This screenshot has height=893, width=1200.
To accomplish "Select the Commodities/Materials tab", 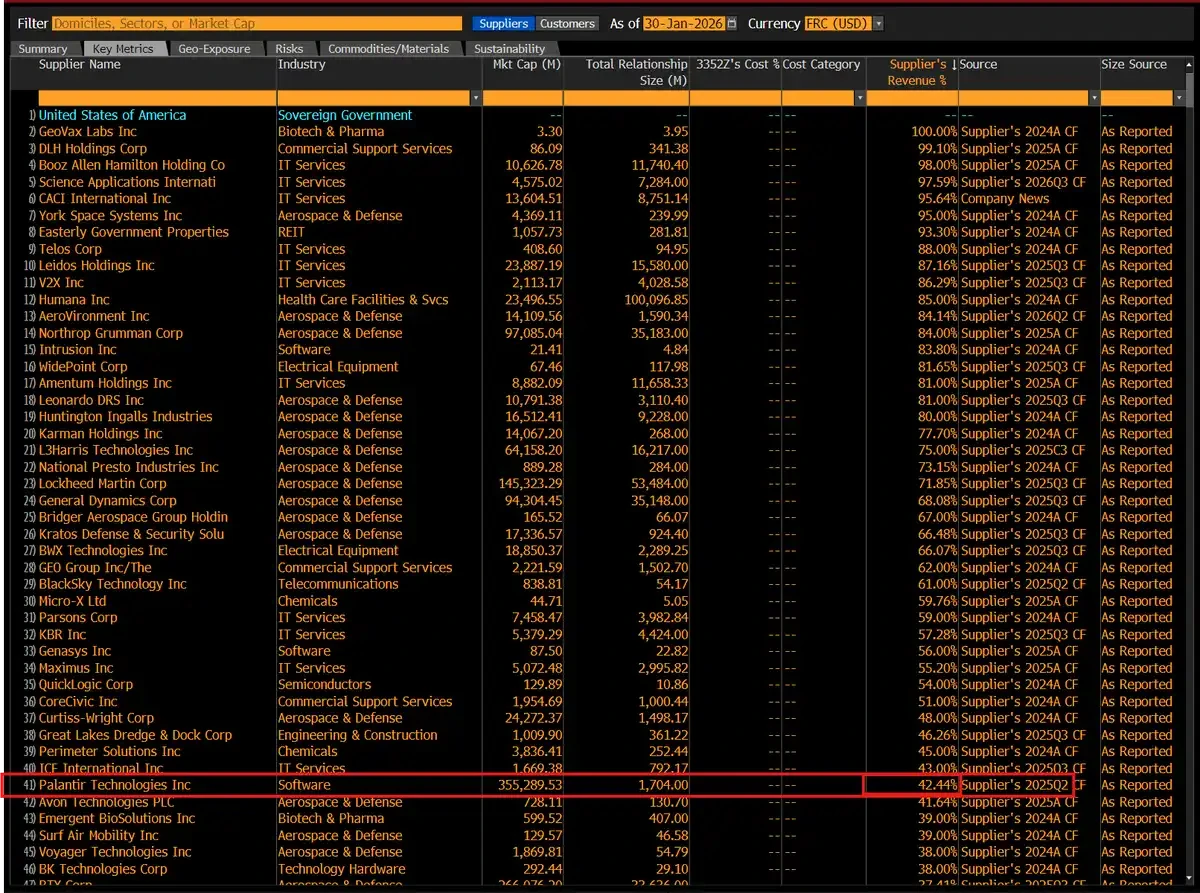I will tap(389, 49).
